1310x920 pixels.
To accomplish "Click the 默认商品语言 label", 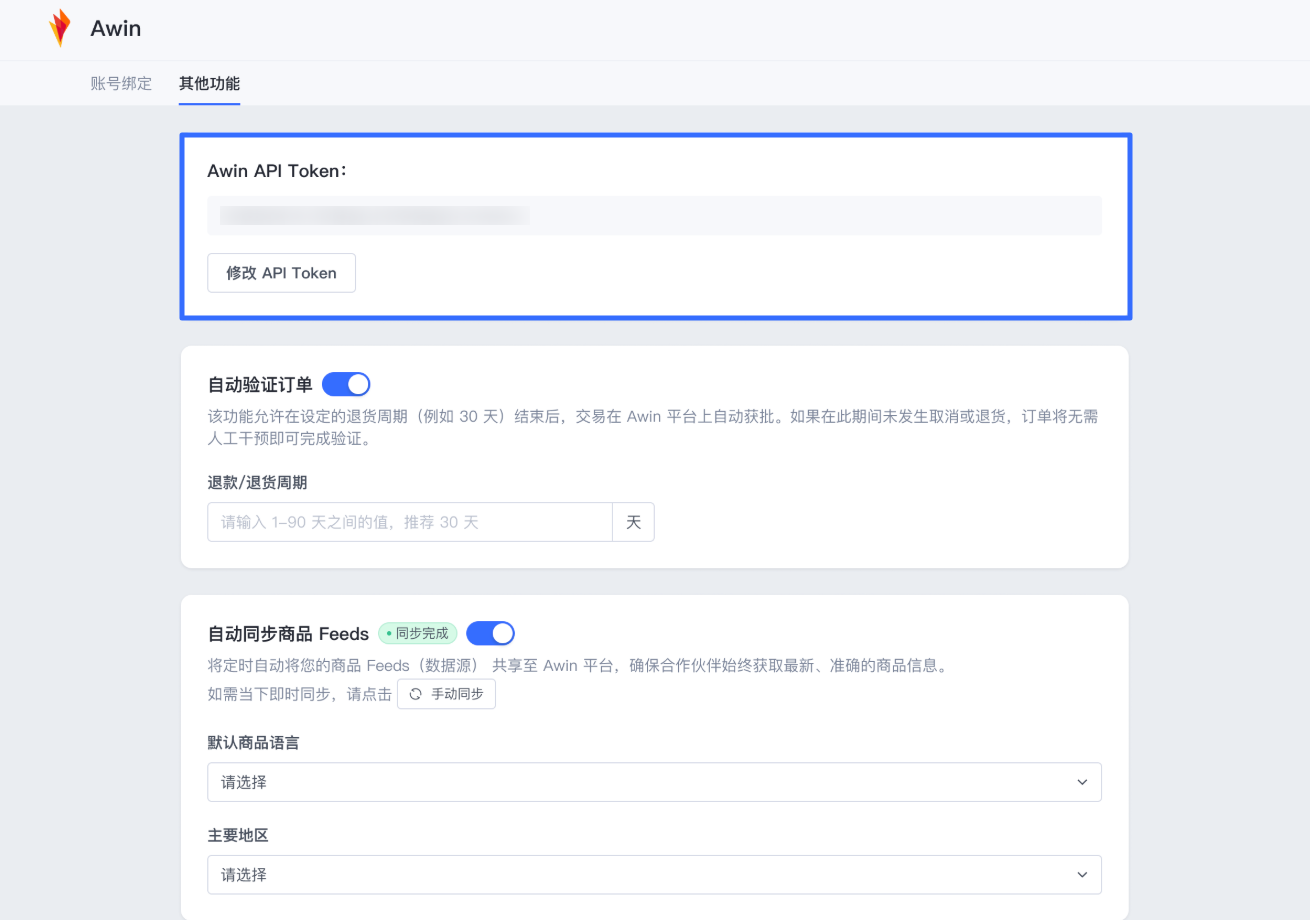I will [x=253, y=743].
